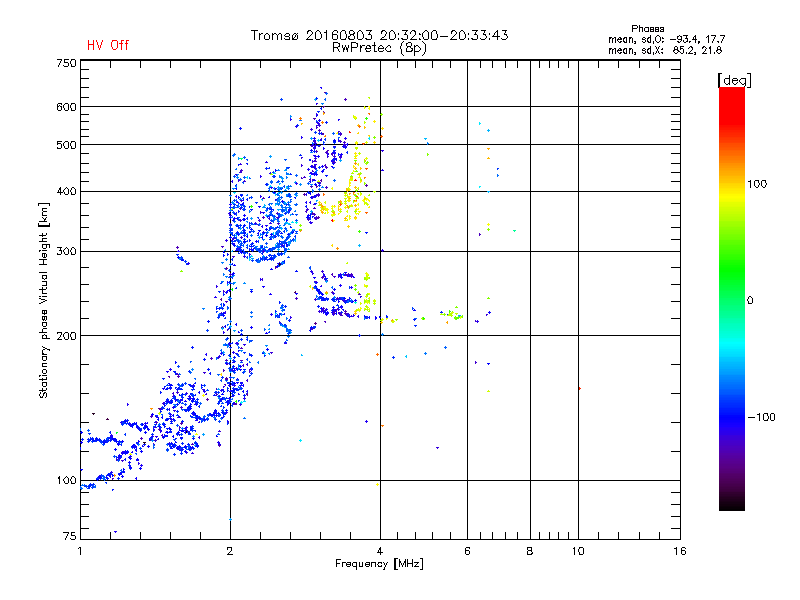Click the isolated red data point at 10 MHz
Image resolution: width=800 pixels, height=600 pixels.
click(579, 388)
